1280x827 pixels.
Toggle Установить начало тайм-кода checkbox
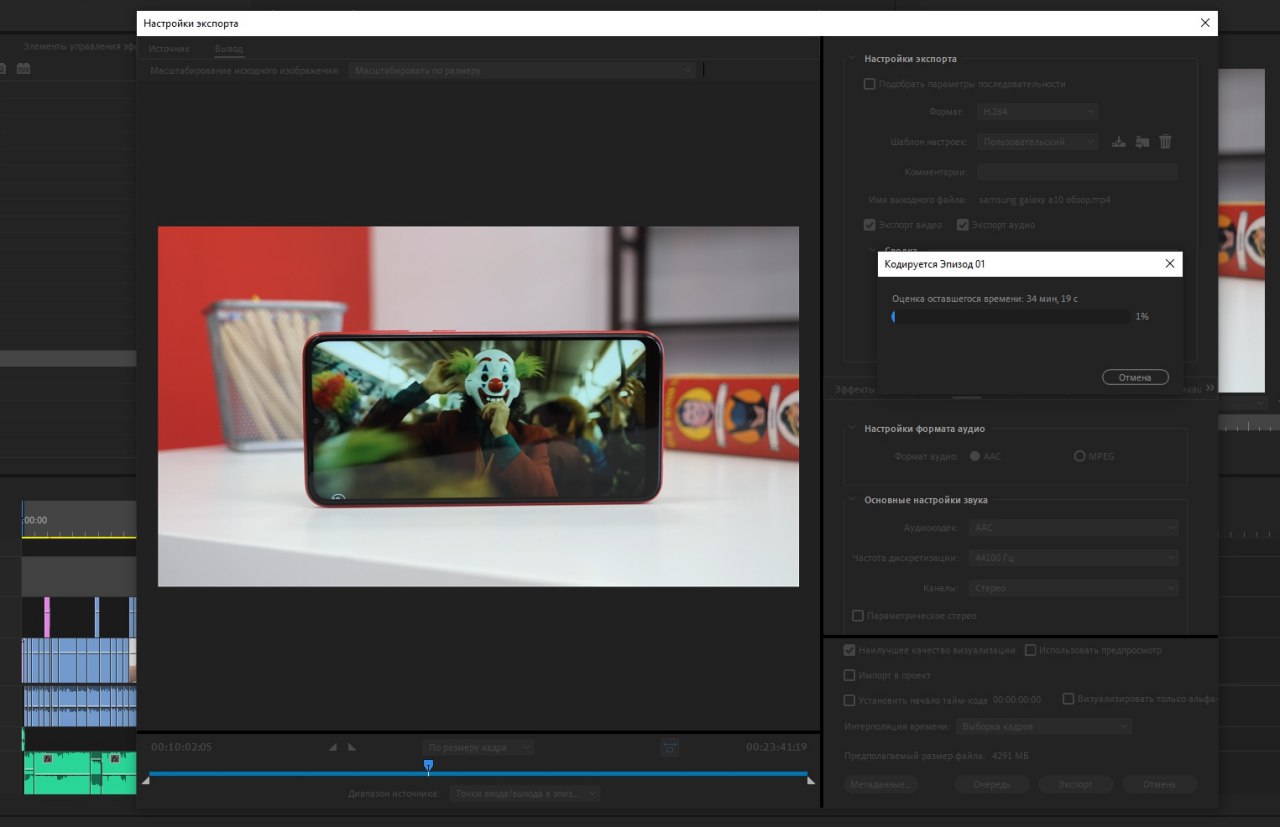(x=849, y=700)
